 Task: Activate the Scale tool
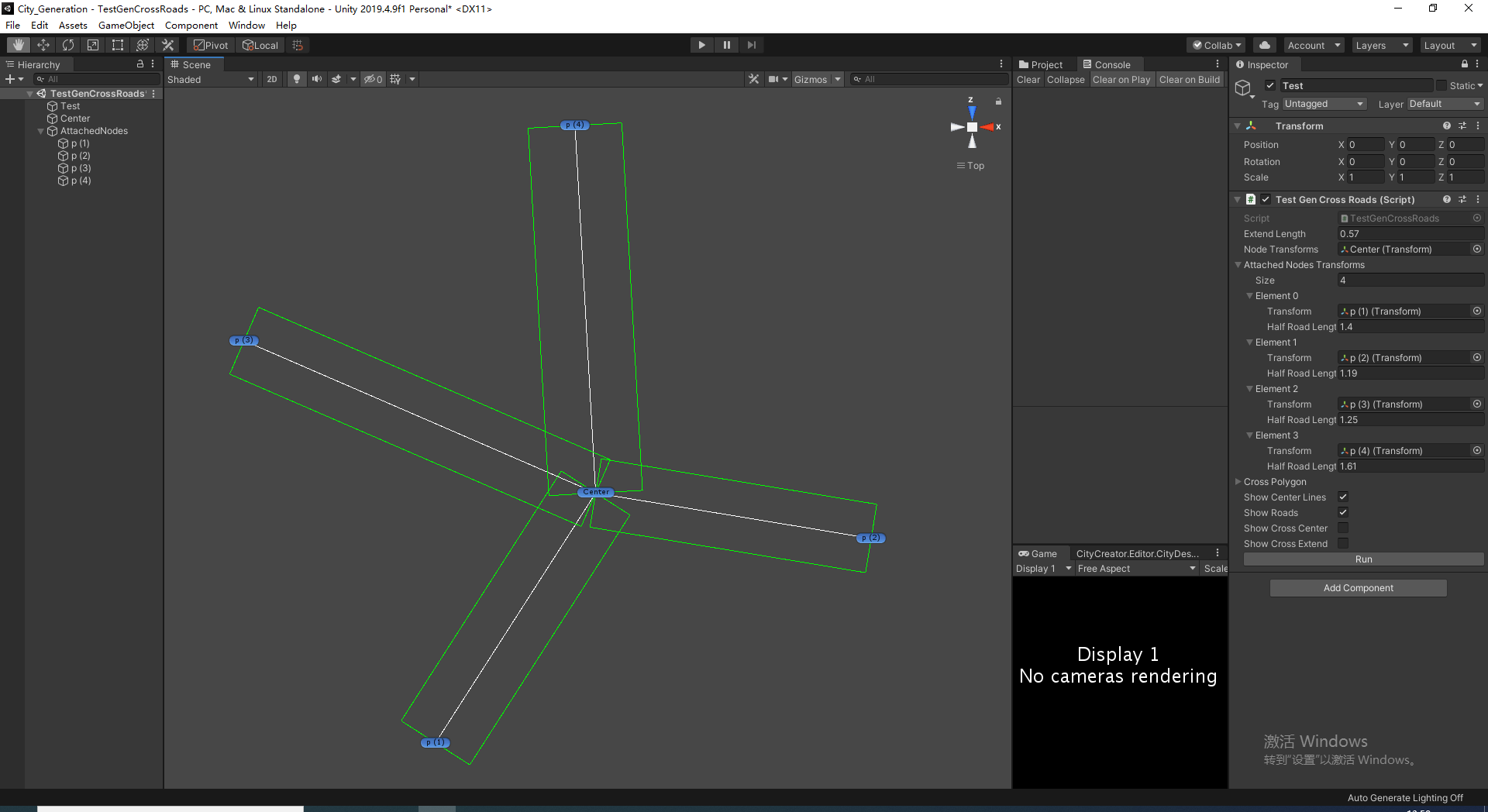92,44
